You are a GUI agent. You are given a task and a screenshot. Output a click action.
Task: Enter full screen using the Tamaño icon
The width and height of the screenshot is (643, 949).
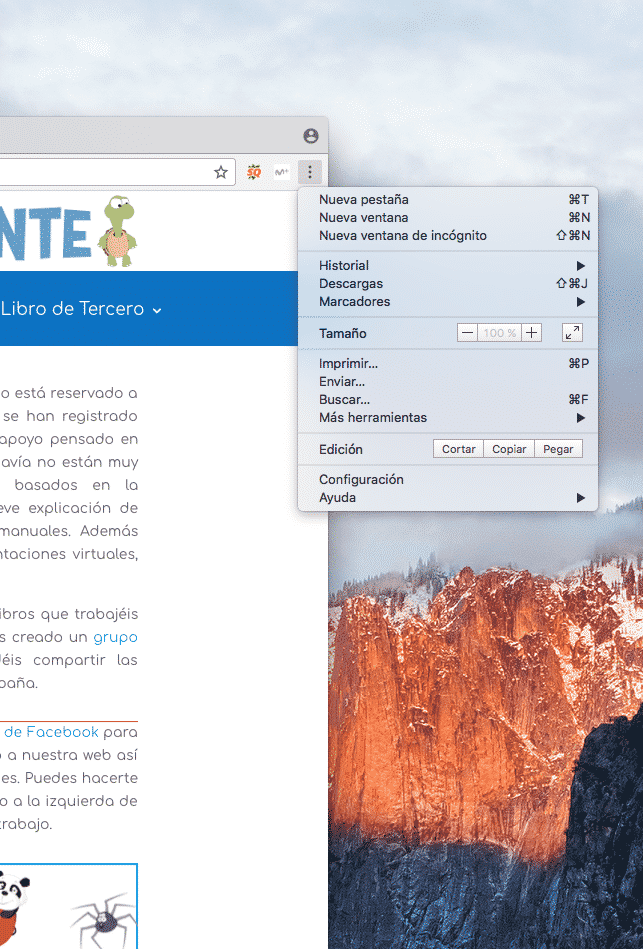pyautogui.click(x=572, y=333)
